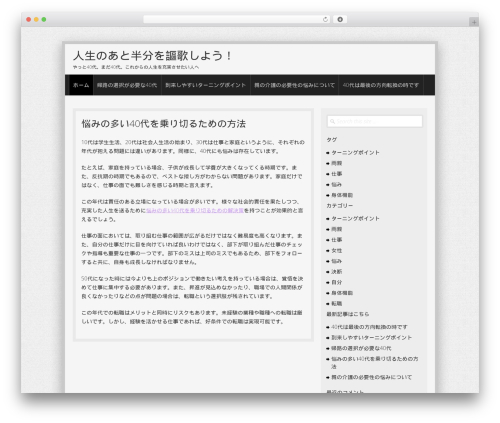Select 自分 category
The height and width of the screenshot is (423, 500).
pyautogui.click(x=337, y=282)
